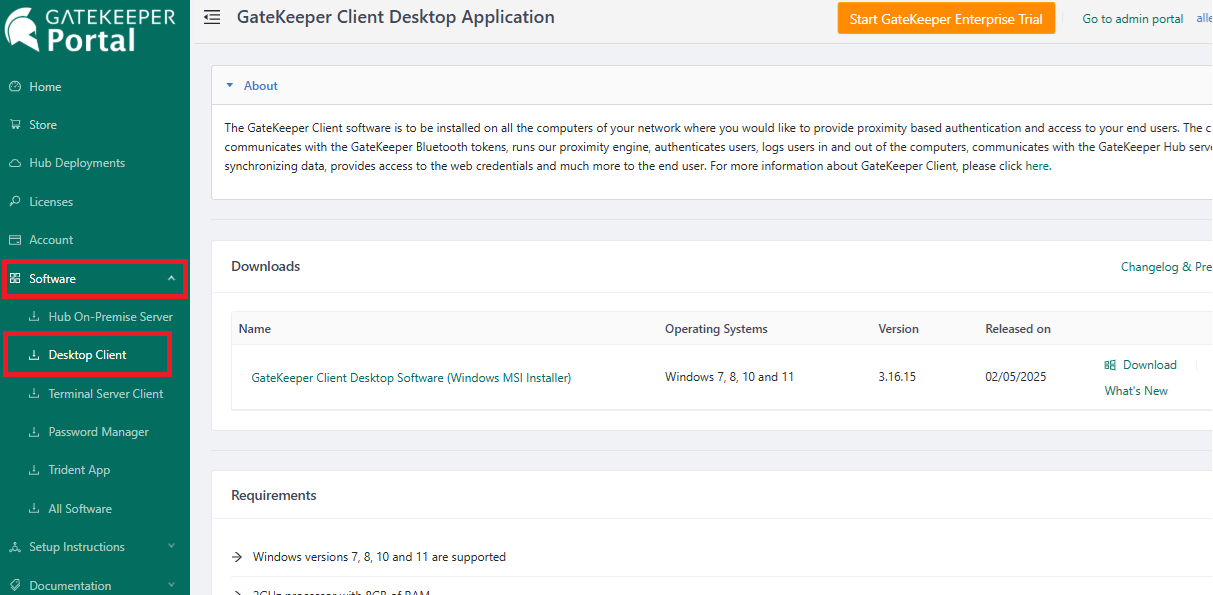Image resolution: width=1213 pixels, height=595 pixels.
Task: Click the page title GateKeeper Client Desktop Application
Action: 396,17
